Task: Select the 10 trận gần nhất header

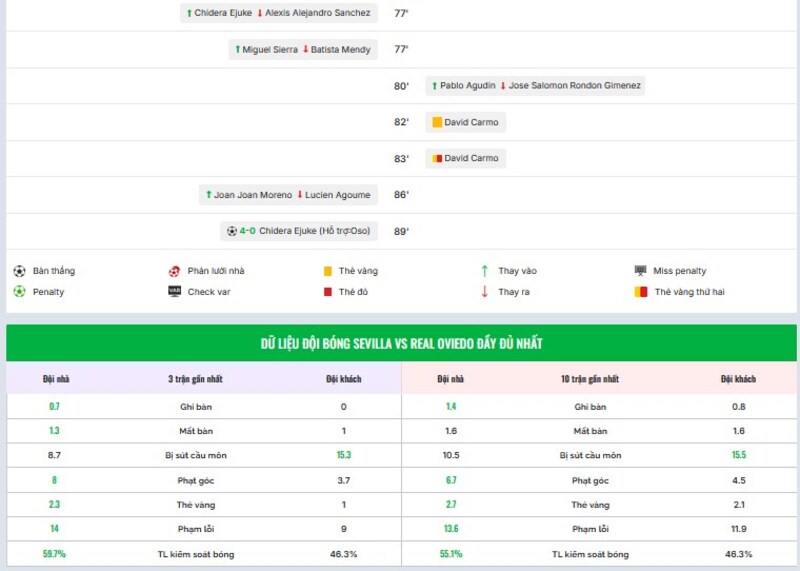Action: [x=589, y=379]
